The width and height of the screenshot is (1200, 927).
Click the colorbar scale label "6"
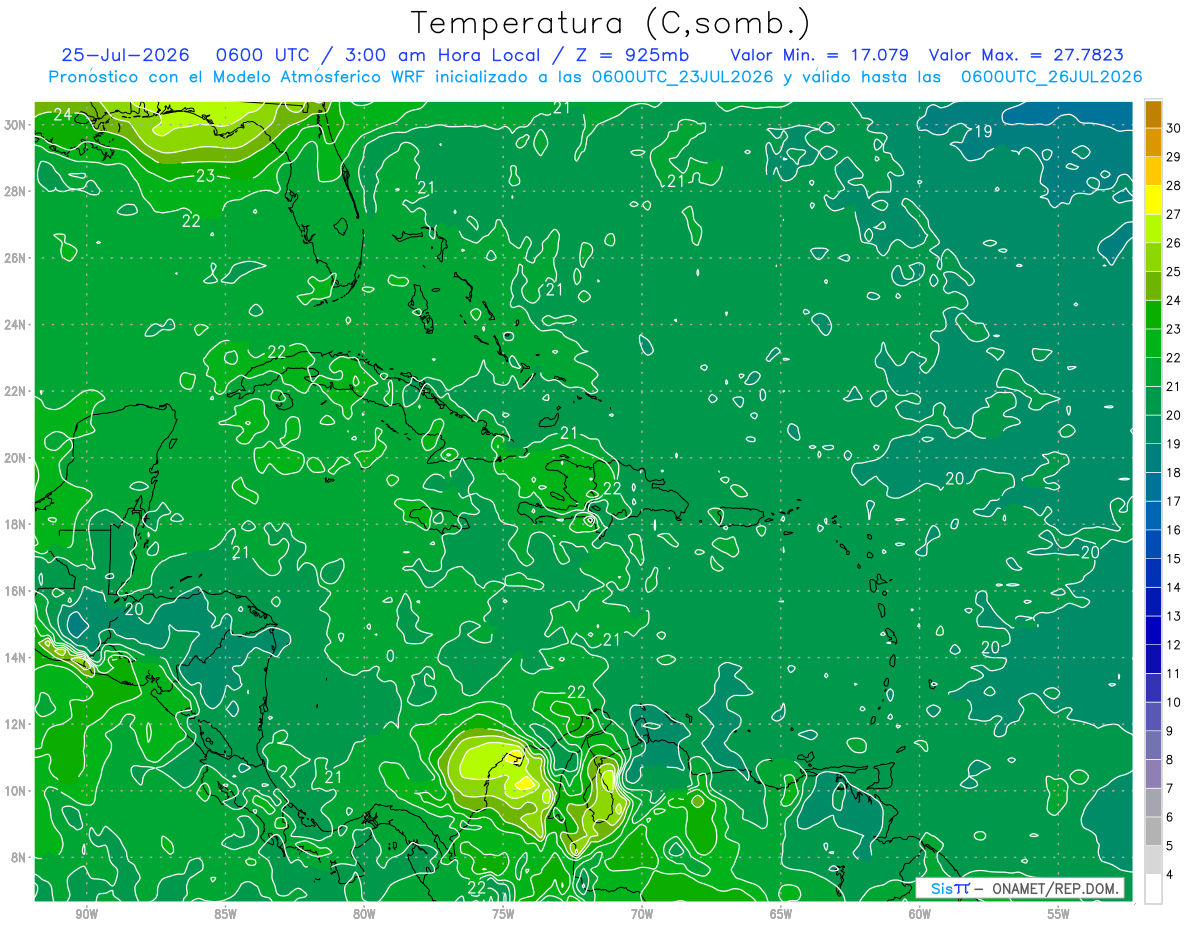(1170, 817)
